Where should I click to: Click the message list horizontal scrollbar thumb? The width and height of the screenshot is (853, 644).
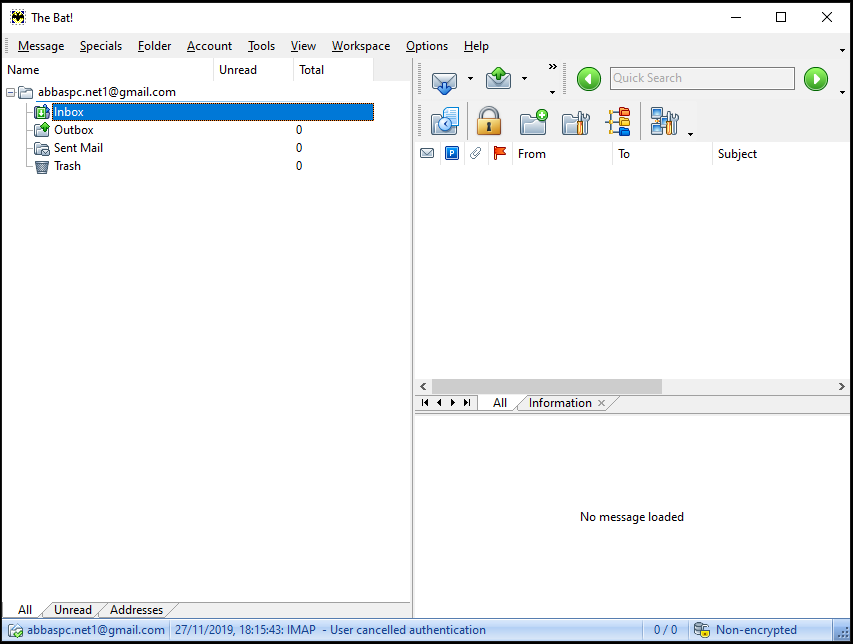coord(547,386)
